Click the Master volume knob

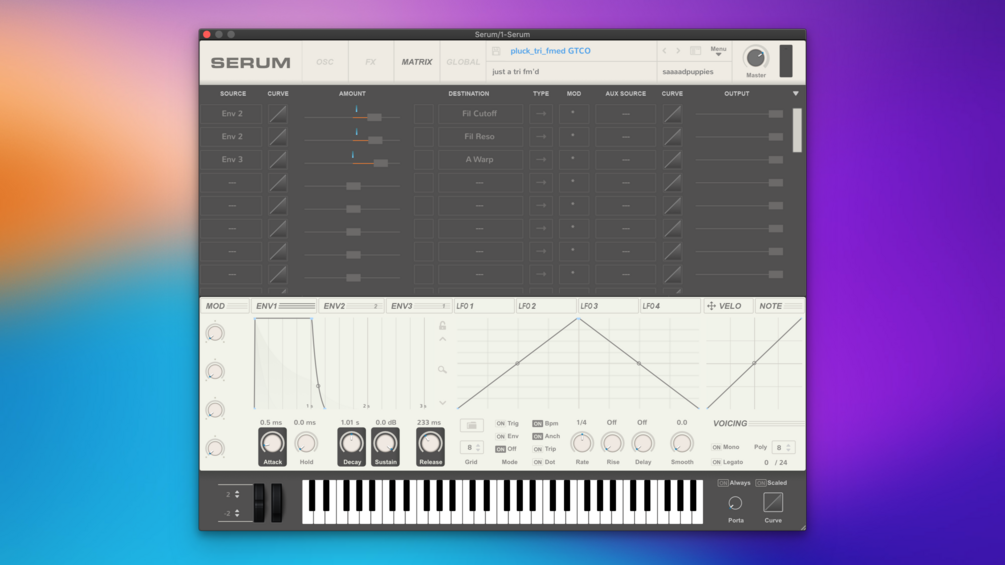756,58
